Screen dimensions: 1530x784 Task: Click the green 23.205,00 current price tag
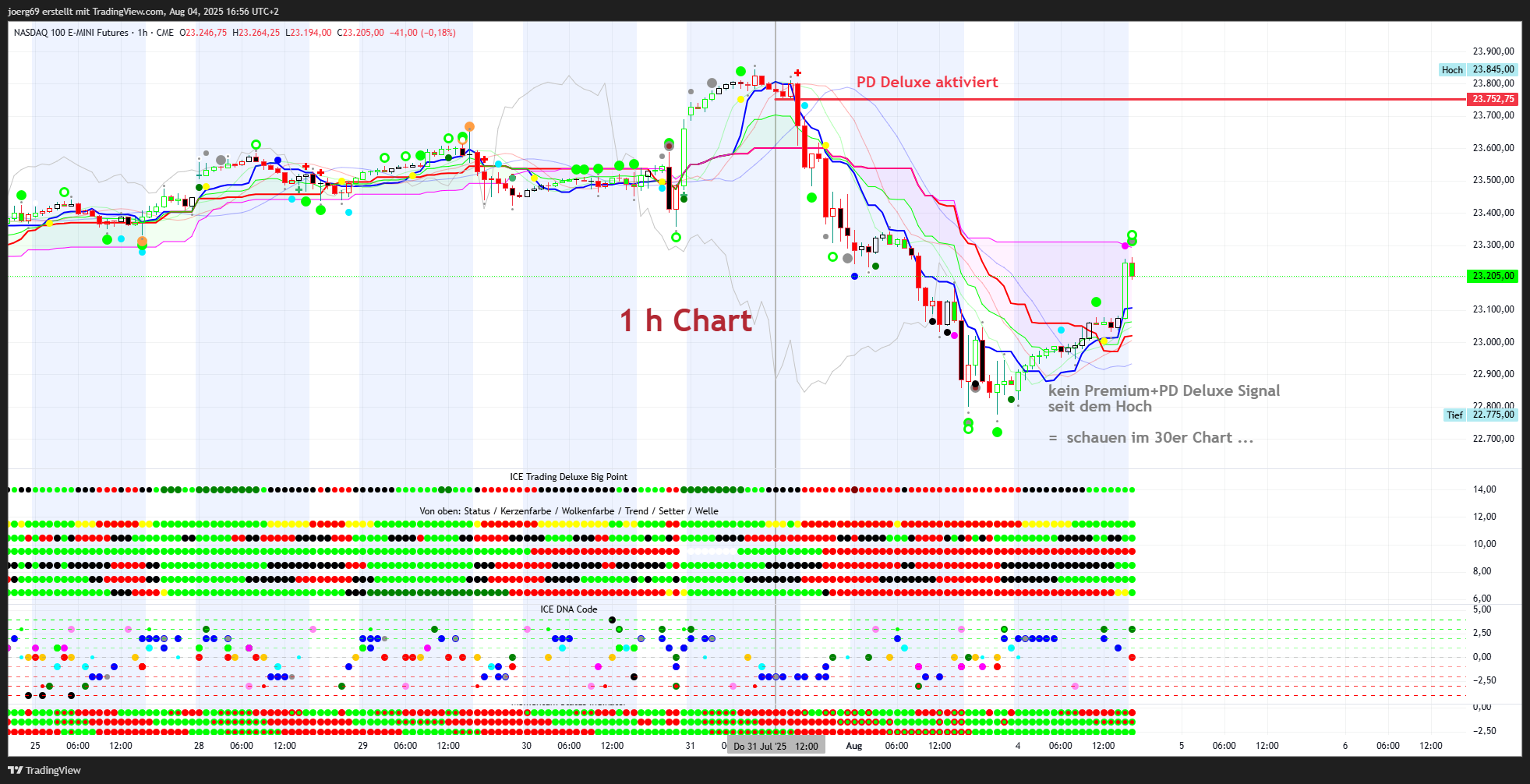point(1493,276)
